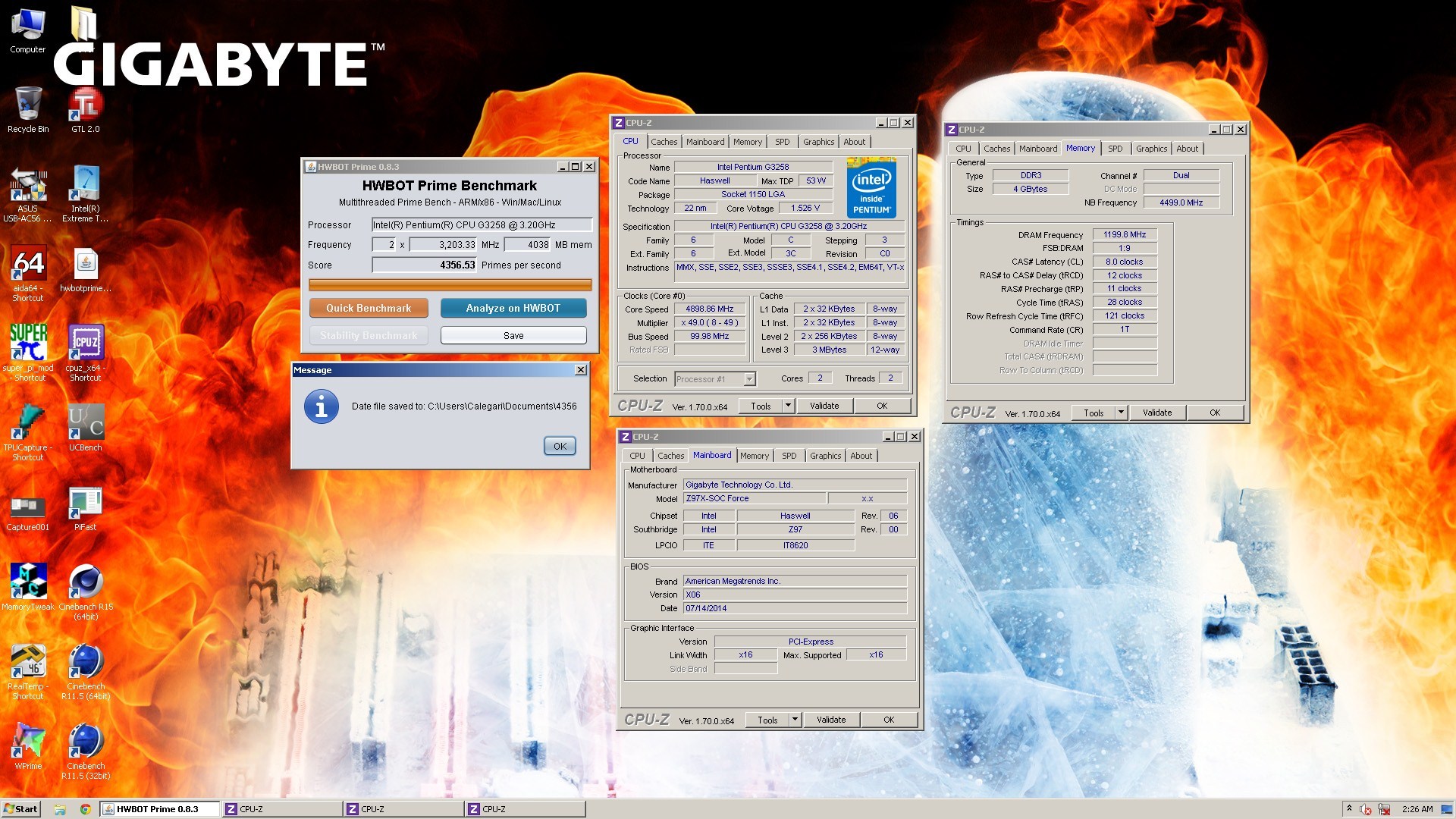1456x819 pixels.
Task: Click the taskbar clock 2:26 AM
Action: (1417, 809)
